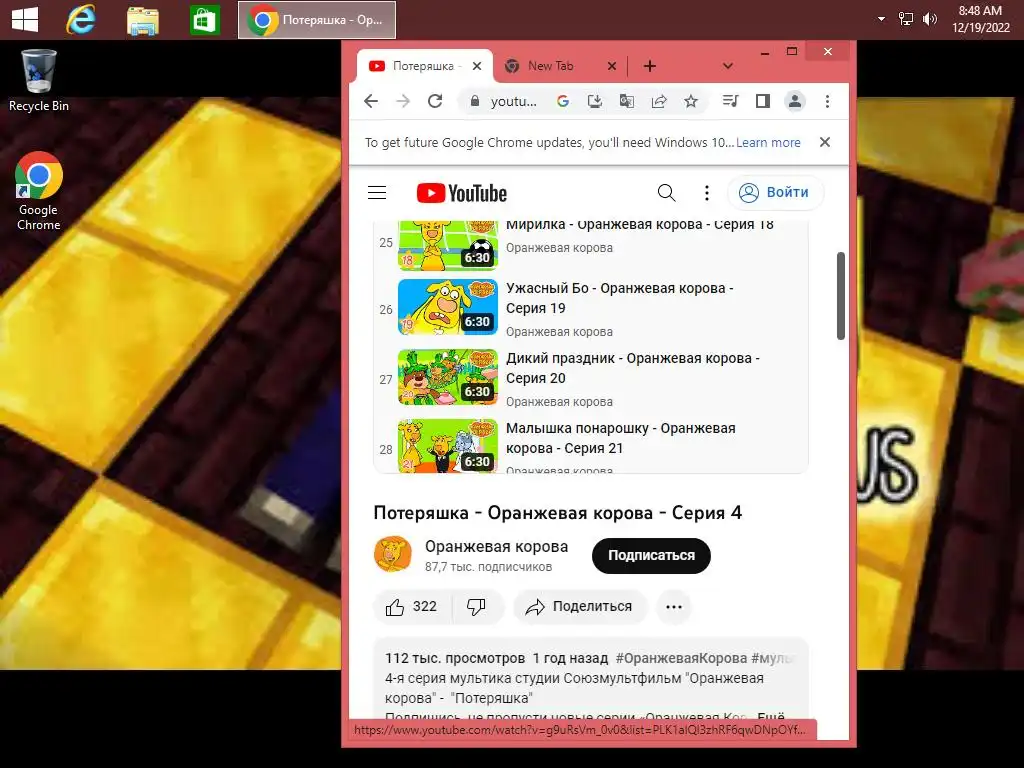This screenshot has height=768, width=1024.
Task: Play Малышка понарошку Серия 21 thumbnail
Action: coord(447,446)
